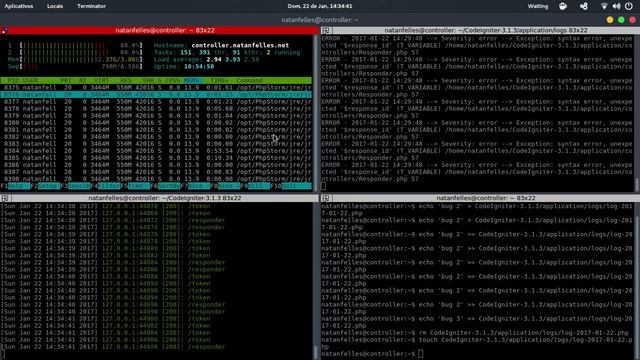Open group icon of the ~/CodeIgniter-3.1.3 pane
Image resolution: width=640 pixels, height=360 pixels.
[5, 198]
